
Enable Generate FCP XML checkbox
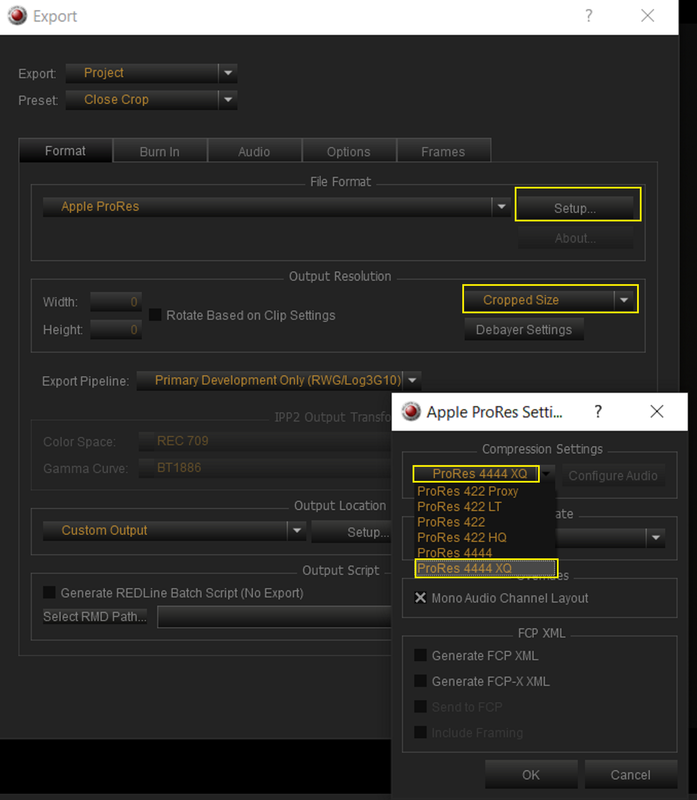[x=420, y=655]
